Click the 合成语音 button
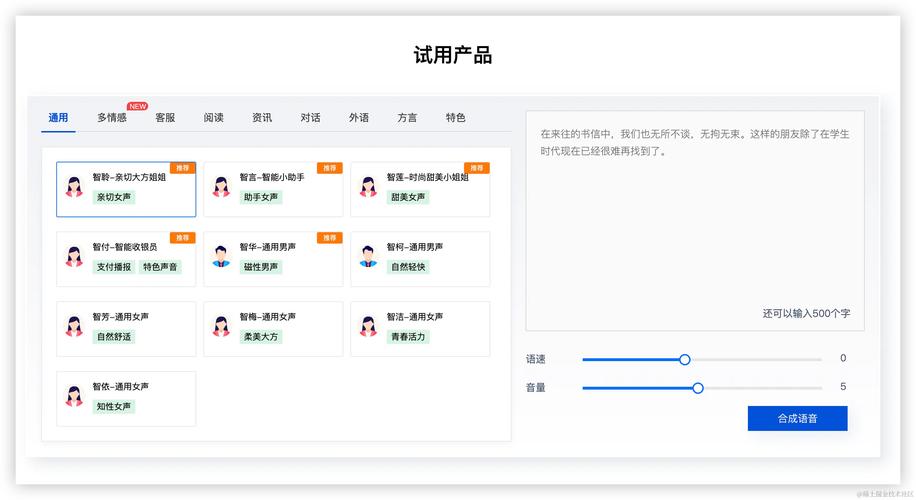The image size is (916, 500). tap(797, 418)
